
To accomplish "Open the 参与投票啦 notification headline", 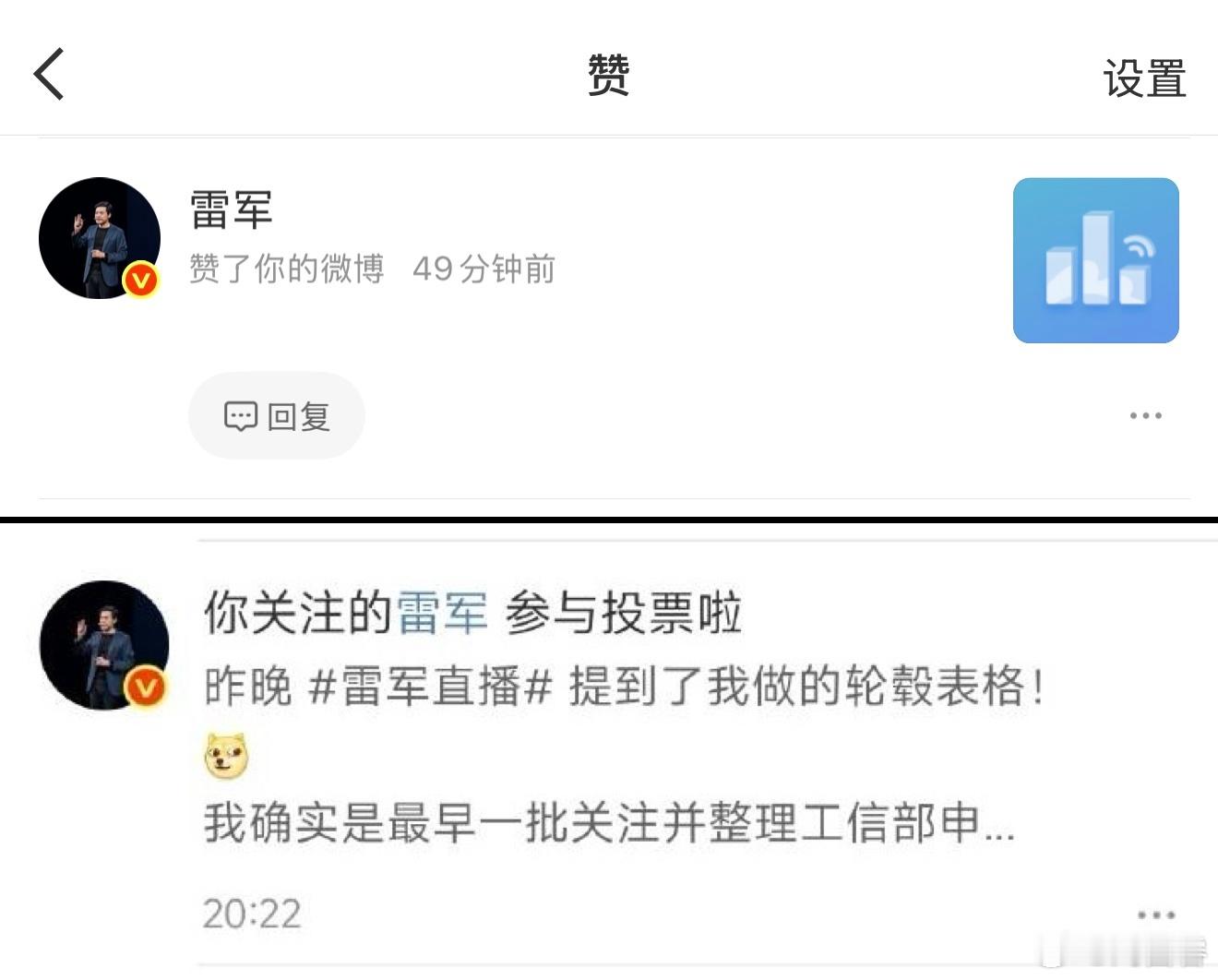I will [623, 614].
